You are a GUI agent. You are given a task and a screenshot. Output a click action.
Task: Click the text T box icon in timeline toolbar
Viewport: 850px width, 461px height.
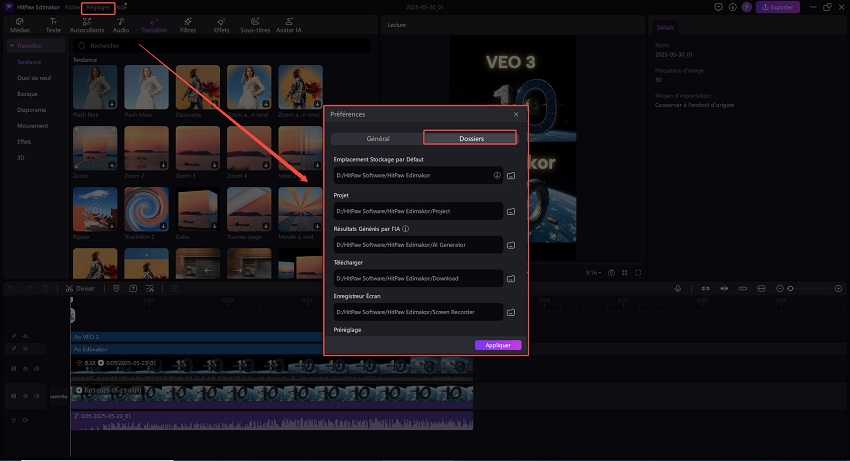click(133, 289)
